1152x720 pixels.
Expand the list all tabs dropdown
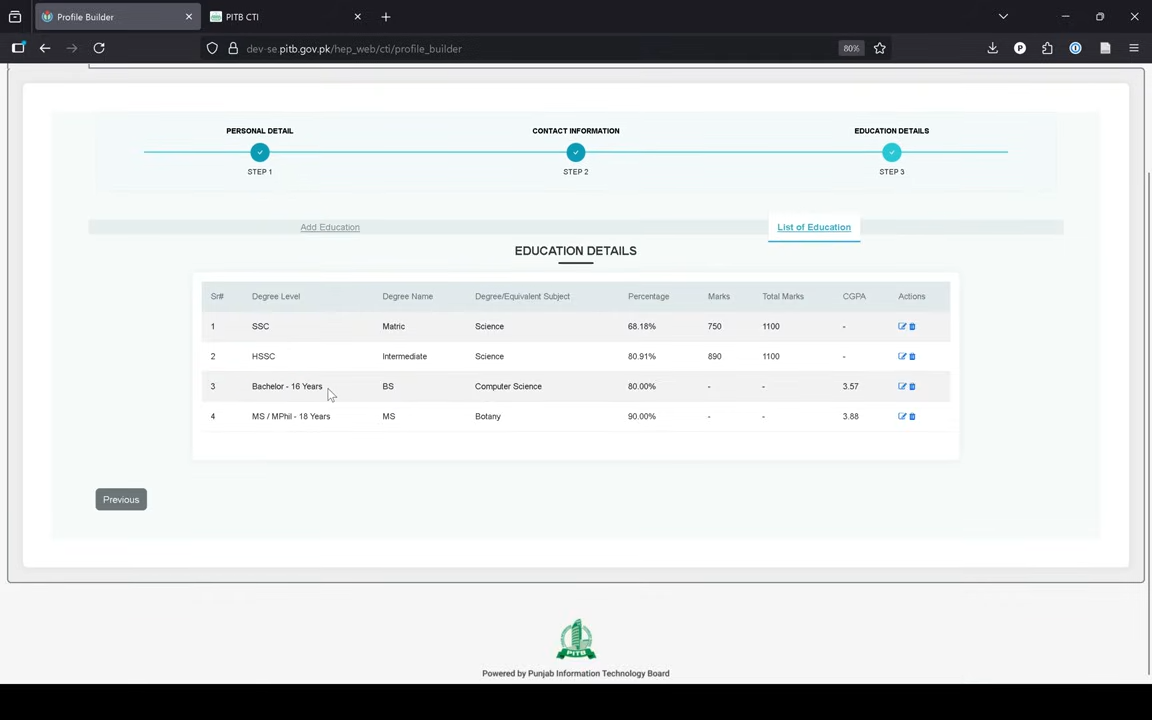(x=1003, y=17)
